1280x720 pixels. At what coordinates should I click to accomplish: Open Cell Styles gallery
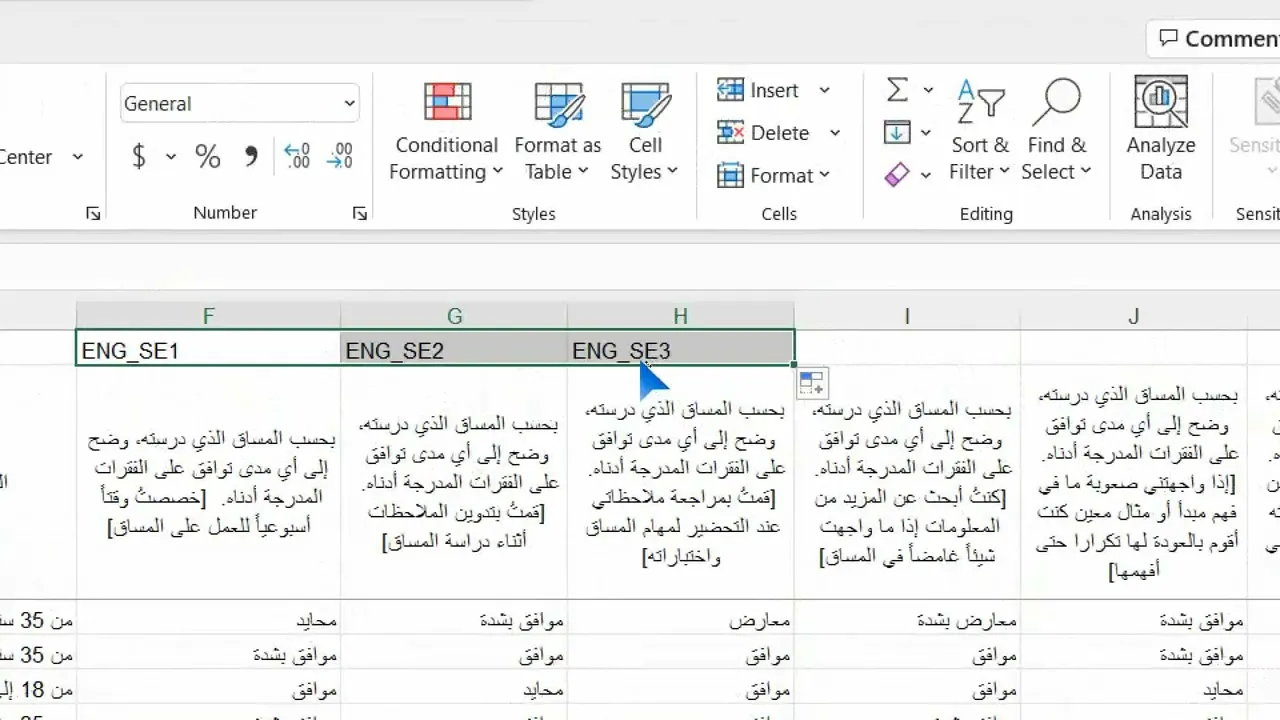point(645,132)
